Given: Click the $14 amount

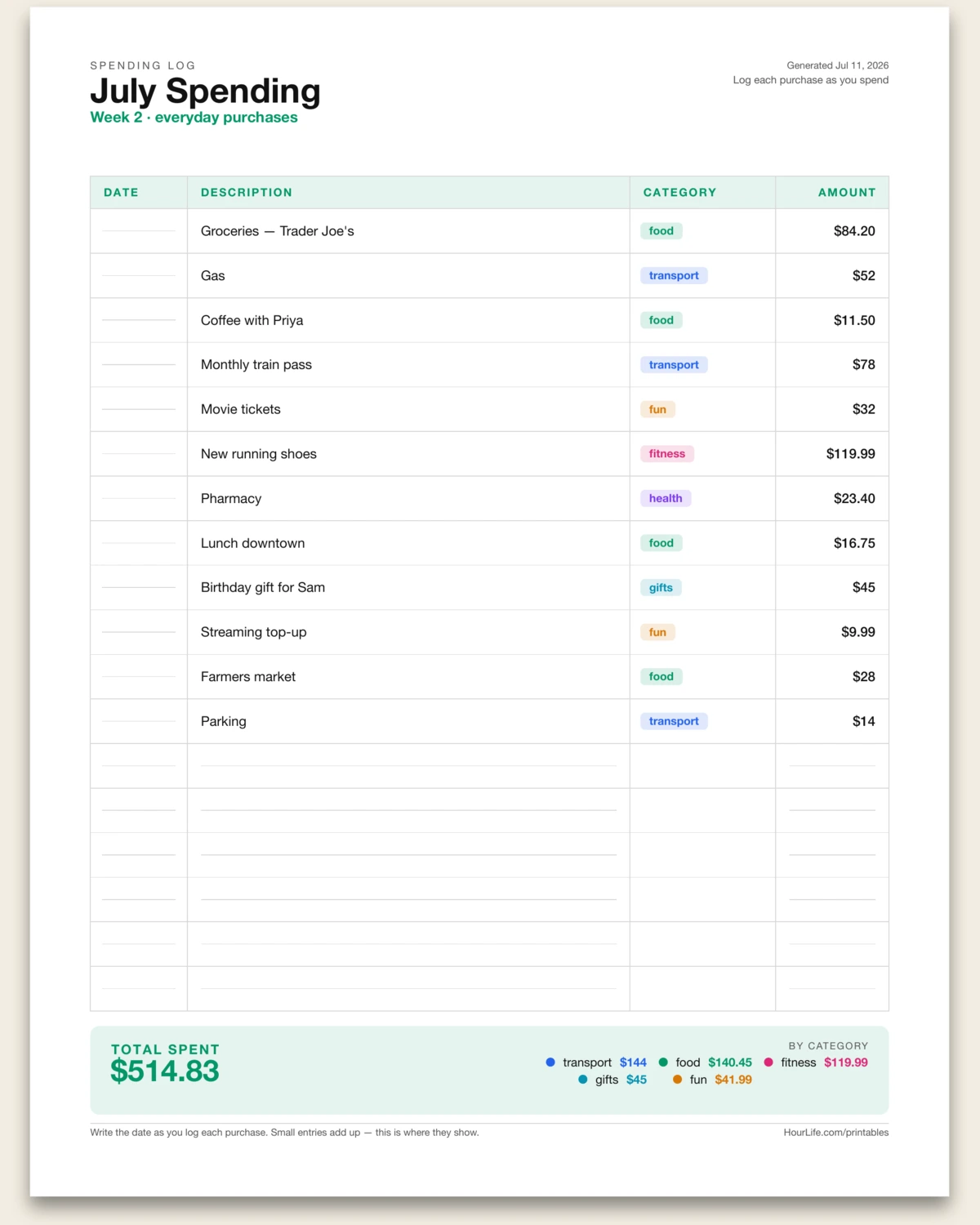Looking at the screenshot, I should pos(864,721).
